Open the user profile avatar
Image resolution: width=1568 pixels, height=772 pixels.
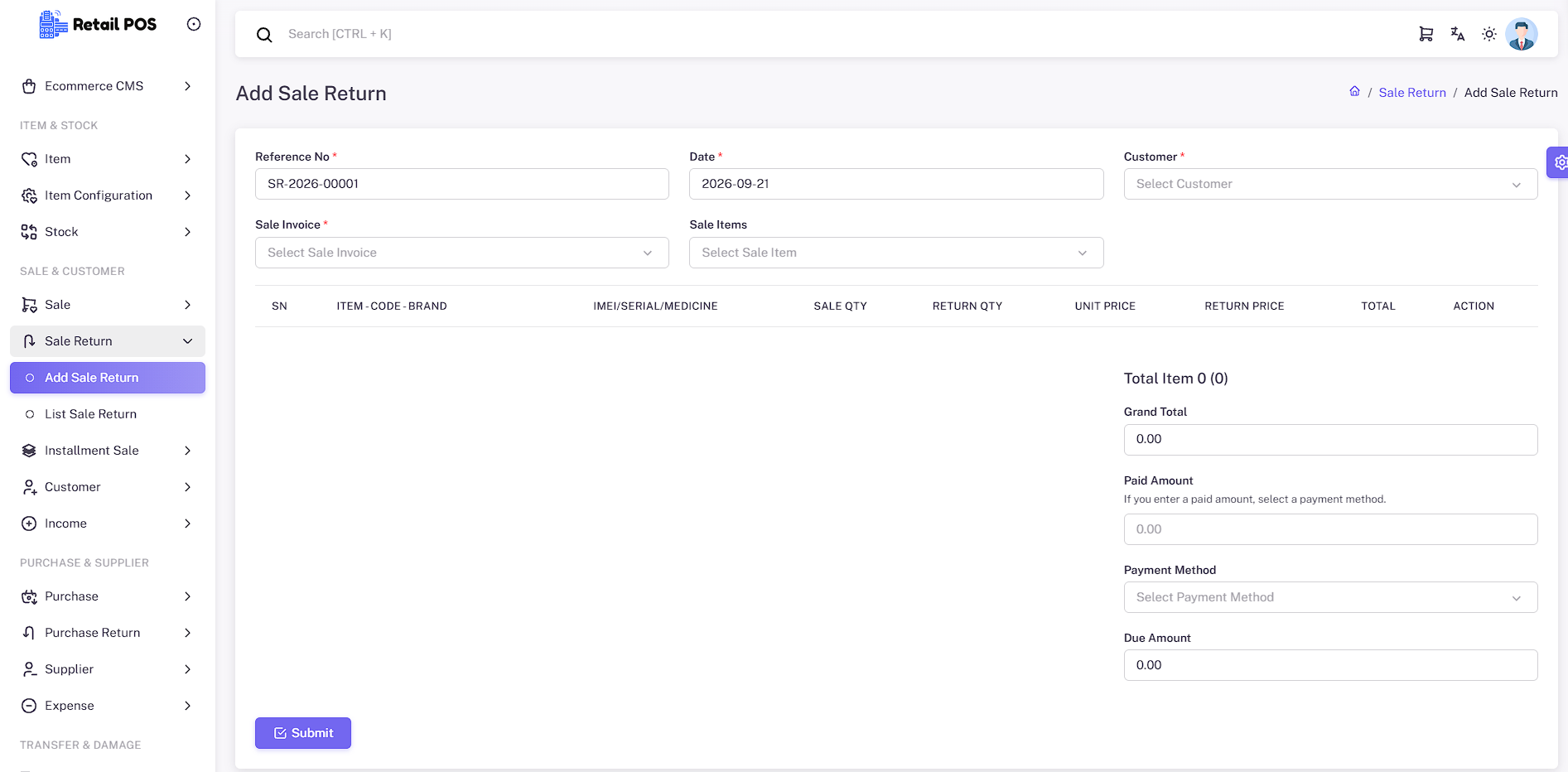click(1522, 34)
